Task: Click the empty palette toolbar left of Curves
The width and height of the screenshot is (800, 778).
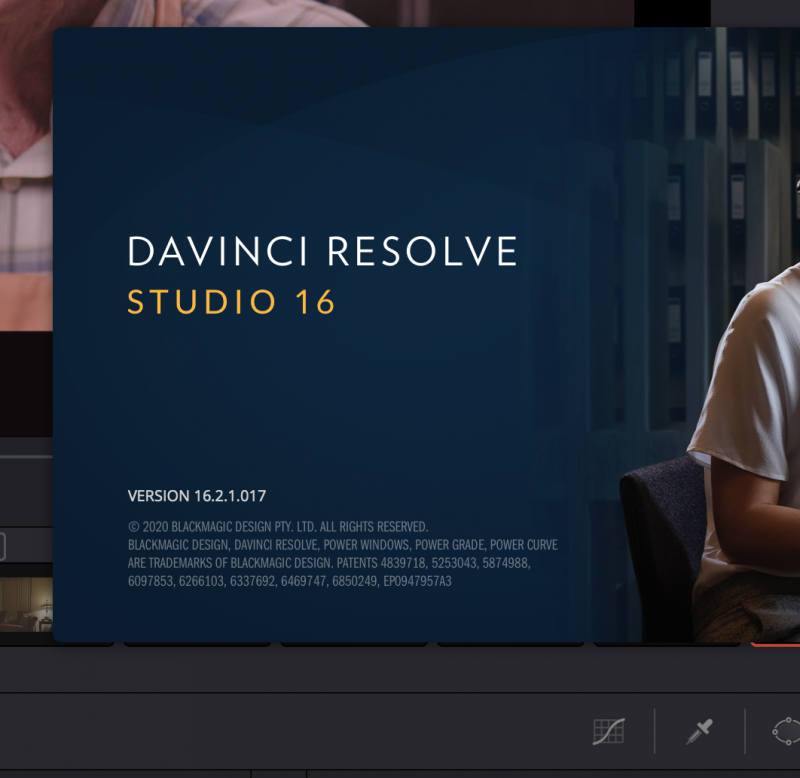Action: click(x=300, y=731)
